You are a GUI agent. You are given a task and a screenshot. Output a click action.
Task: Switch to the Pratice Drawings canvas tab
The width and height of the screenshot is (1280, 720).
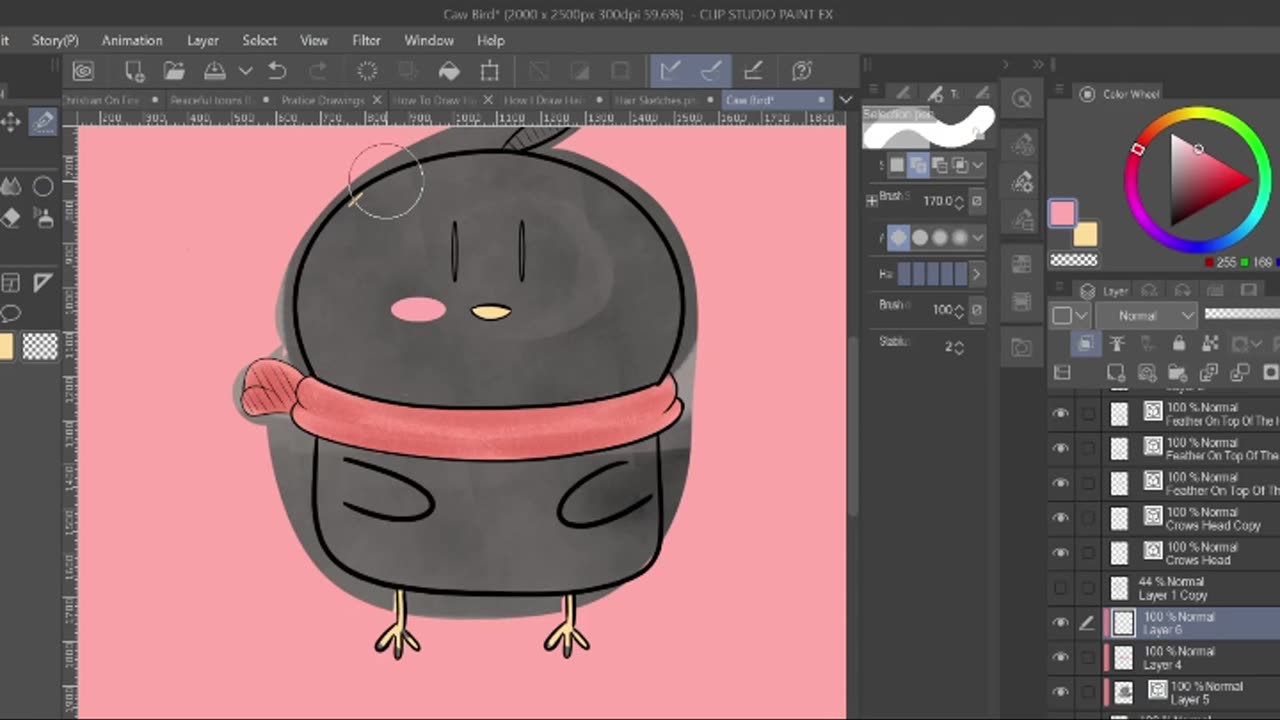point(323,100)
